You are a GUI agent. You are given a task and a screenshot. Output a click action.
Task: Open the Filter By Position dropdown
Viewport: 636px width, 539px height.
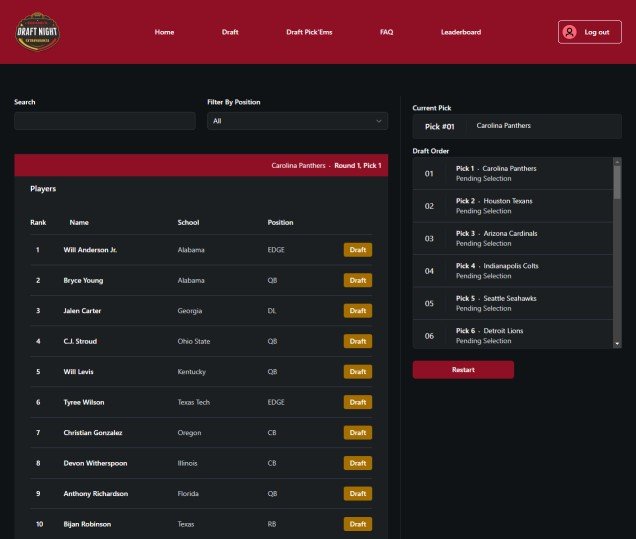click(297, 121)
